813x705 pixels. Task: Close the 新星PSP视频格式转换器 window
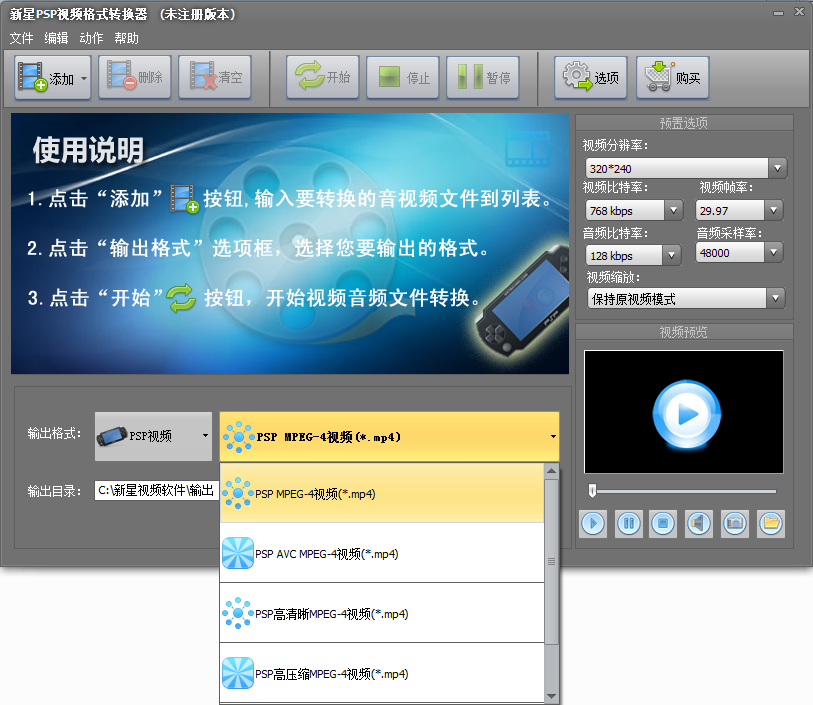tap(800, 12)
